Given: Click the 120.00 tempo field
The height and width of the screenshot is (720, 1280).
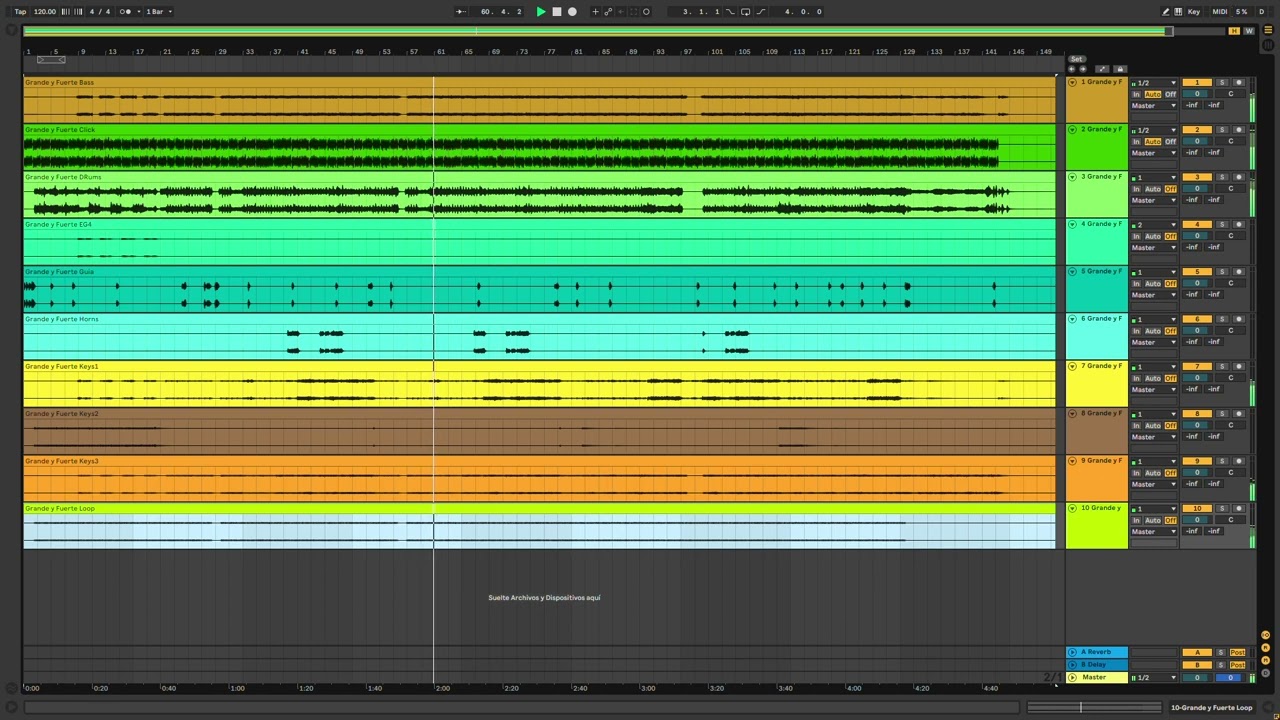Looking at the screenshot, I should point(45,12).
